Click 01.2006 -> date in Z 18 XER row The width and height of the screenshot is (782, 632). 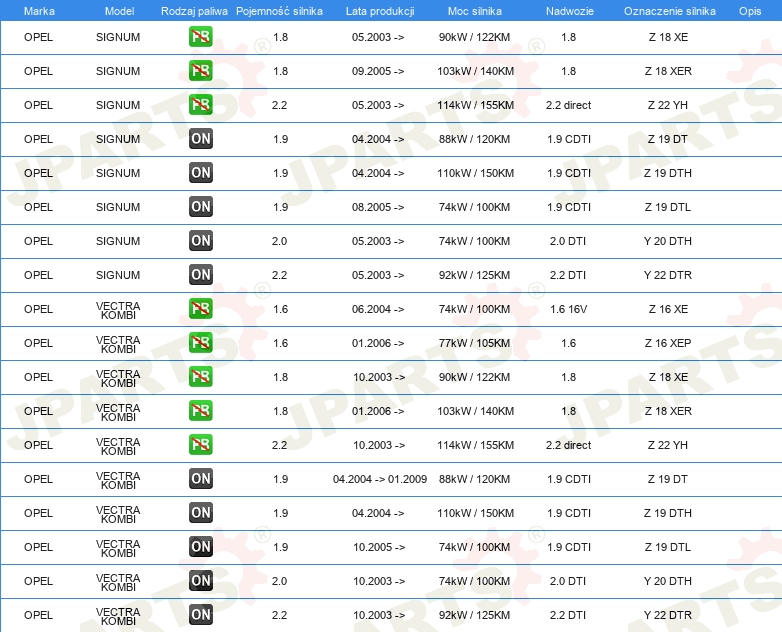click(378, 411)
